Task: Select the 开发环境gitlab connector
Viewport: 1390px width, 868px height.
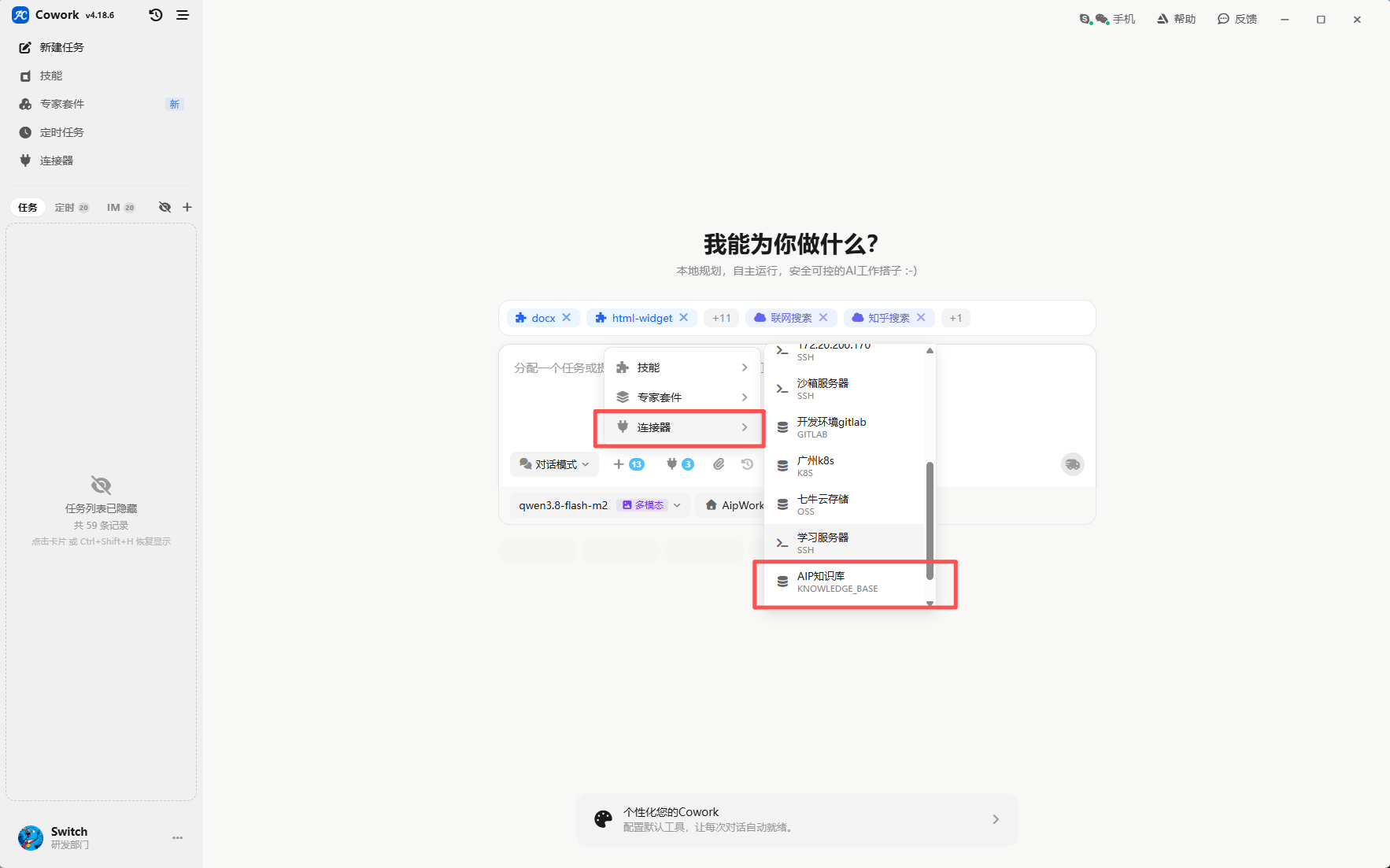Action: point(845,427)
